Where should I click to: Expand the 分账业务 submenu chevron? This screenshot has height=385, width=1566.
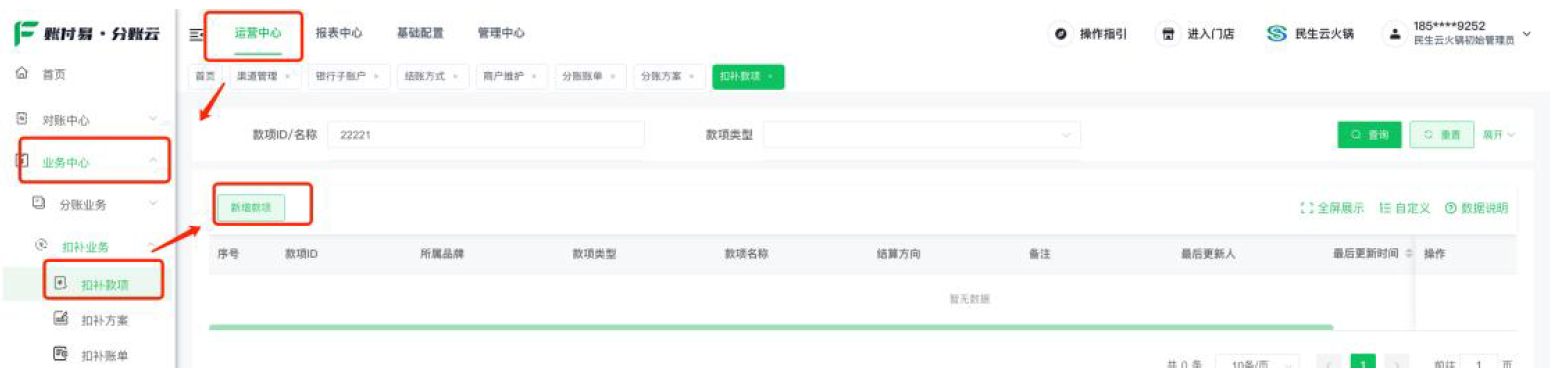coord(153,203)
